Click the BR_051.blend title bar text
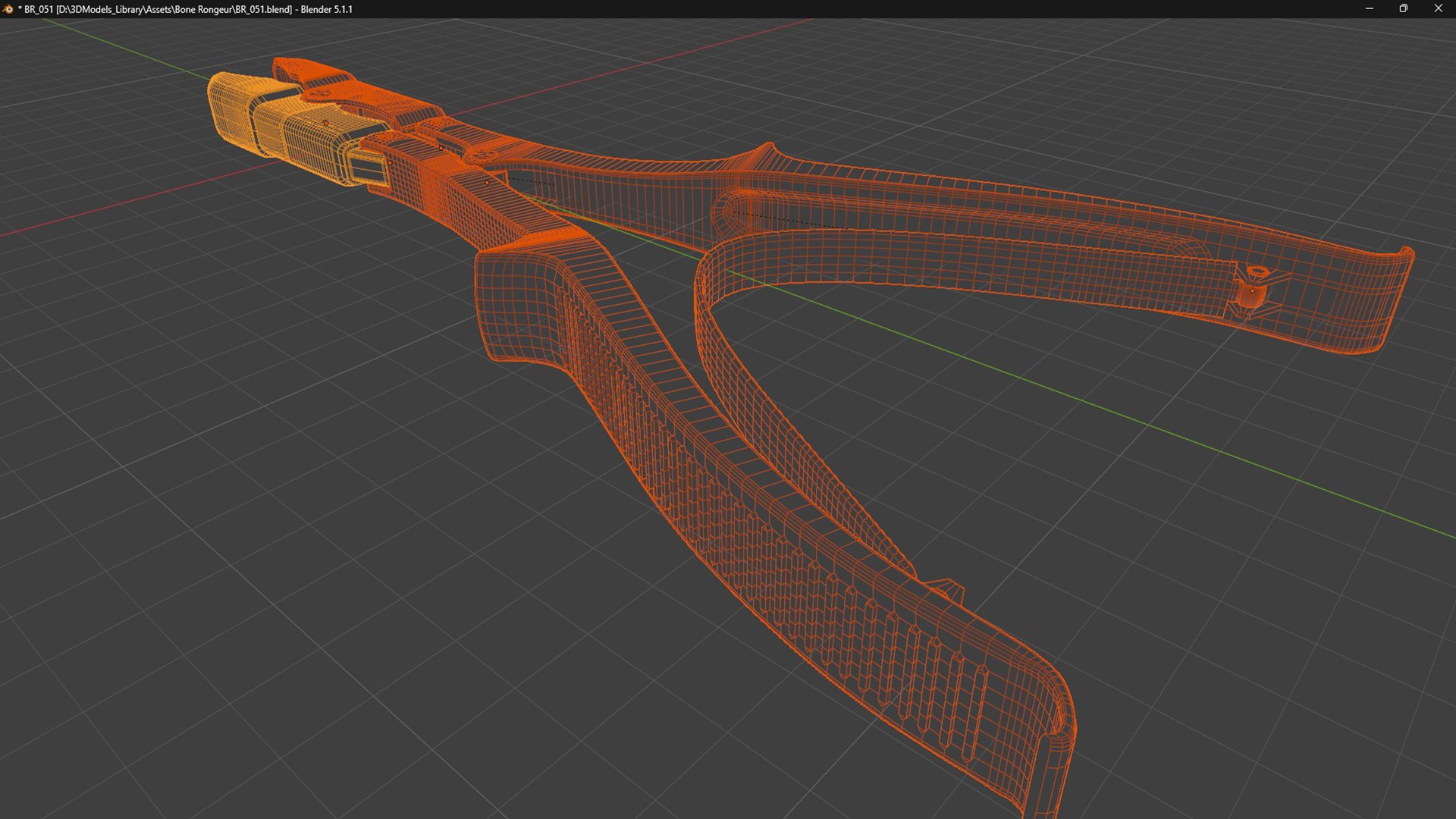This screenshot has width=1456, height=819. point(185,9)
